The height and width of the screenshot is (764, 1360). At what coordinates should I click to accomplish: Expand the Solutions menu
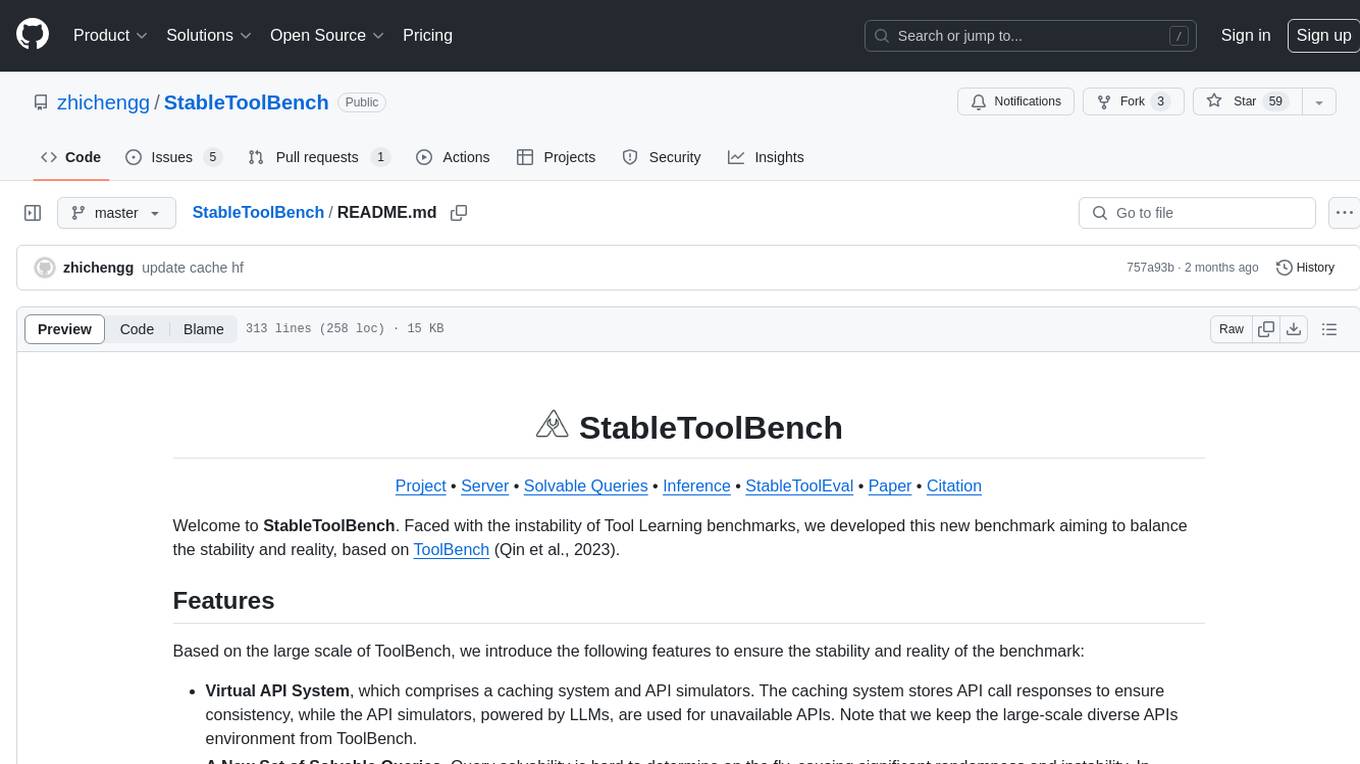tap(210, 35)
